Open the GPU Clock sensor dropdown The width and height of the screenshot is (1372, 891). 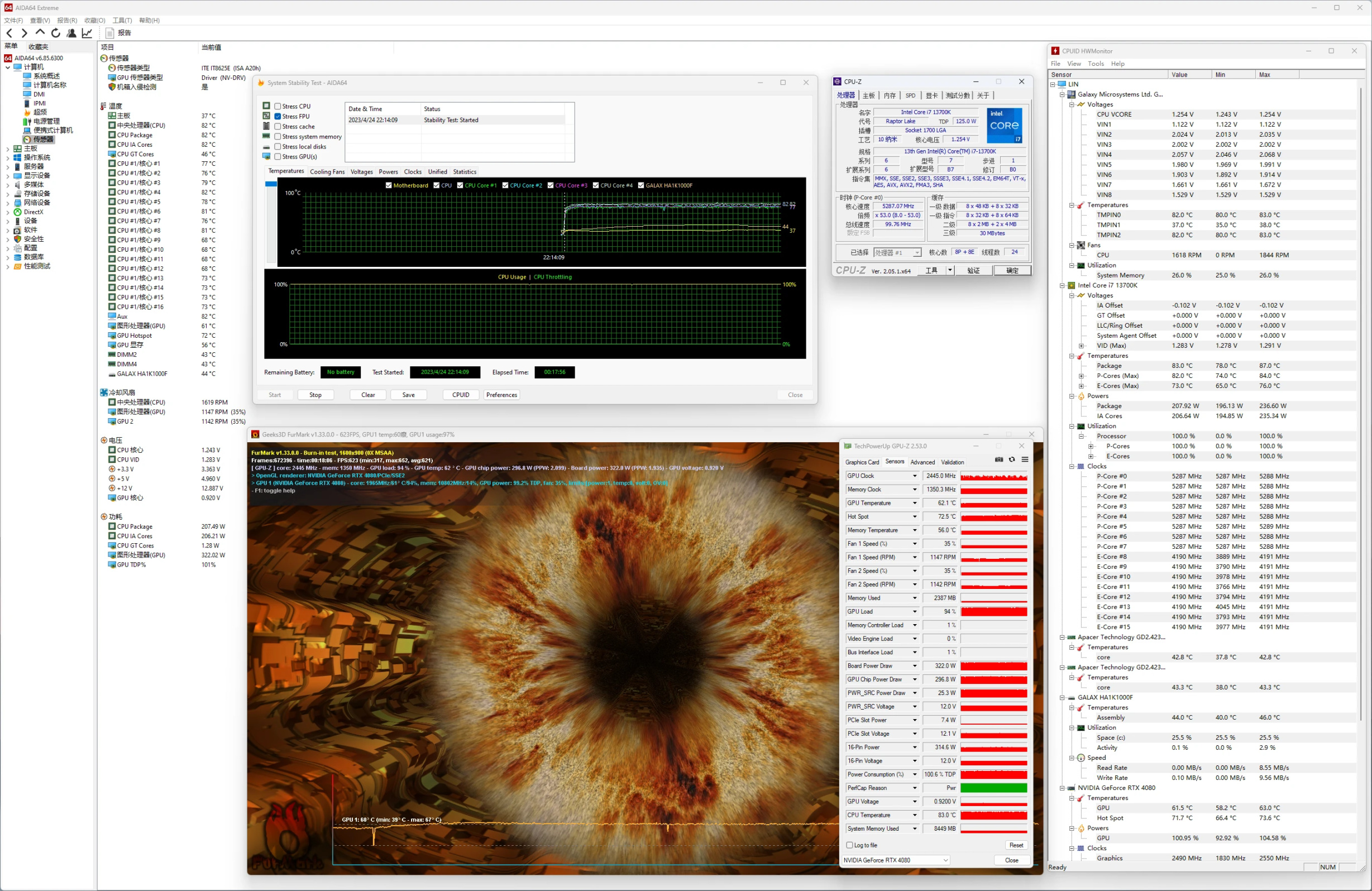914,476
